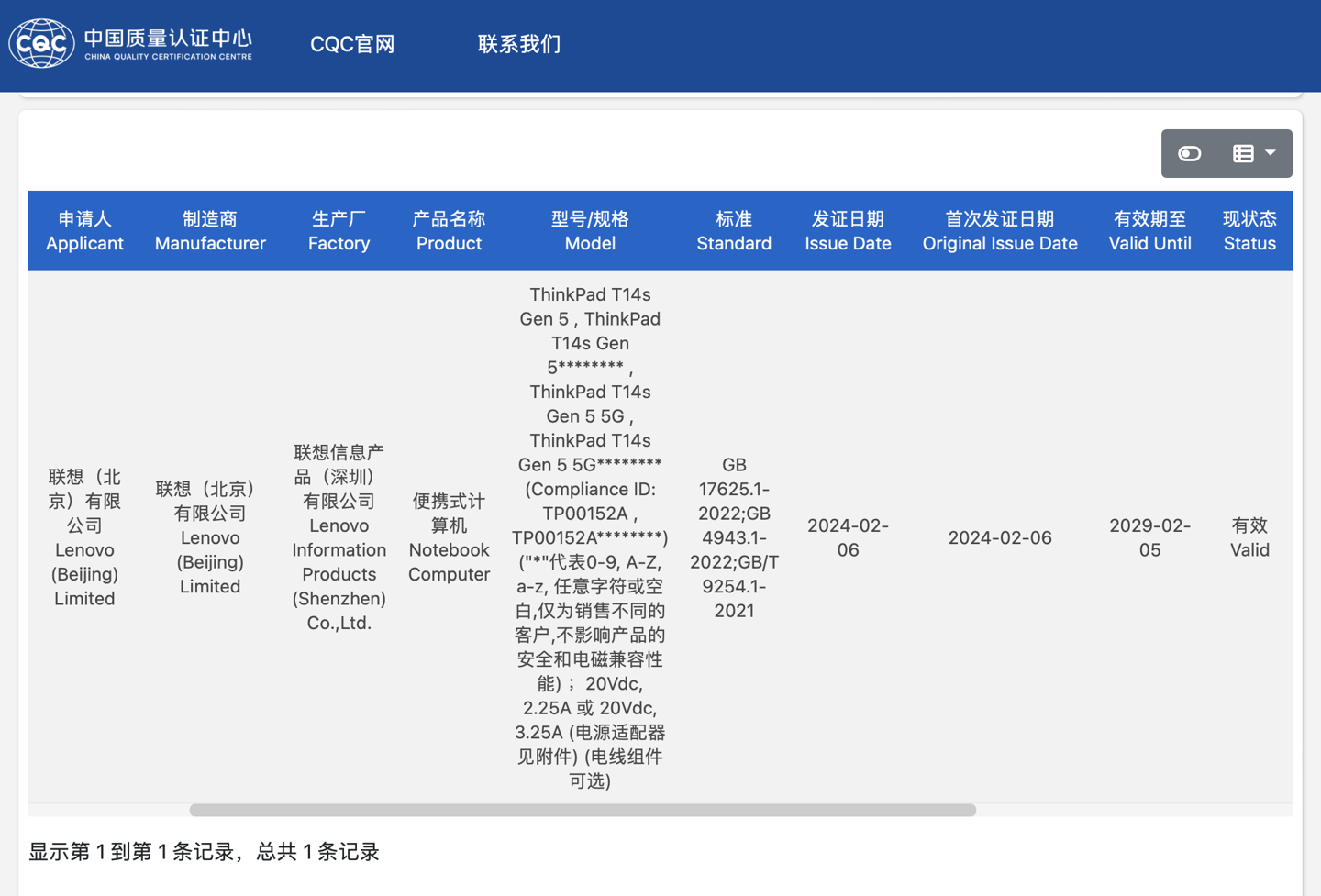Open the CQC官网 menu link
1321x896 pixels.
352,44
